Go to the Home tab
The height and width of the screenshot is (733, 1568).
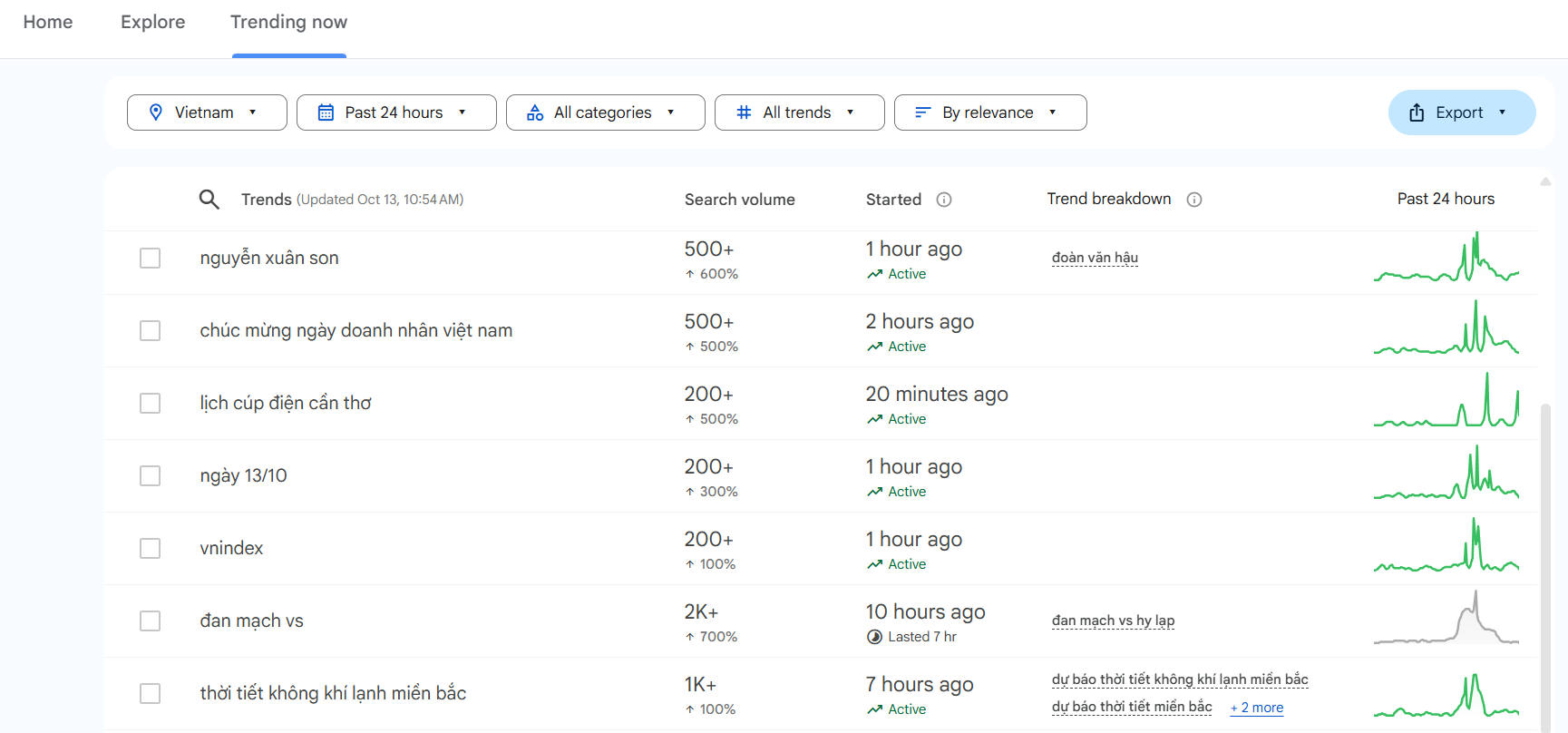tap(48, 22)
